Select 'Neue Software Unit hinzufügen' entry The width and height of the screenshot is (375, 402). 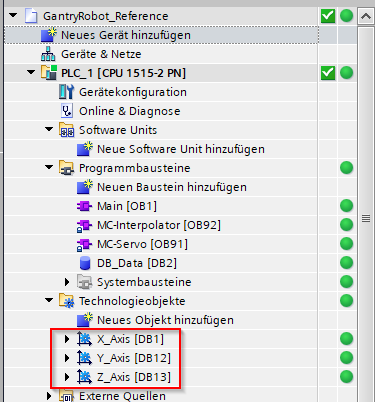pos(181,149)
